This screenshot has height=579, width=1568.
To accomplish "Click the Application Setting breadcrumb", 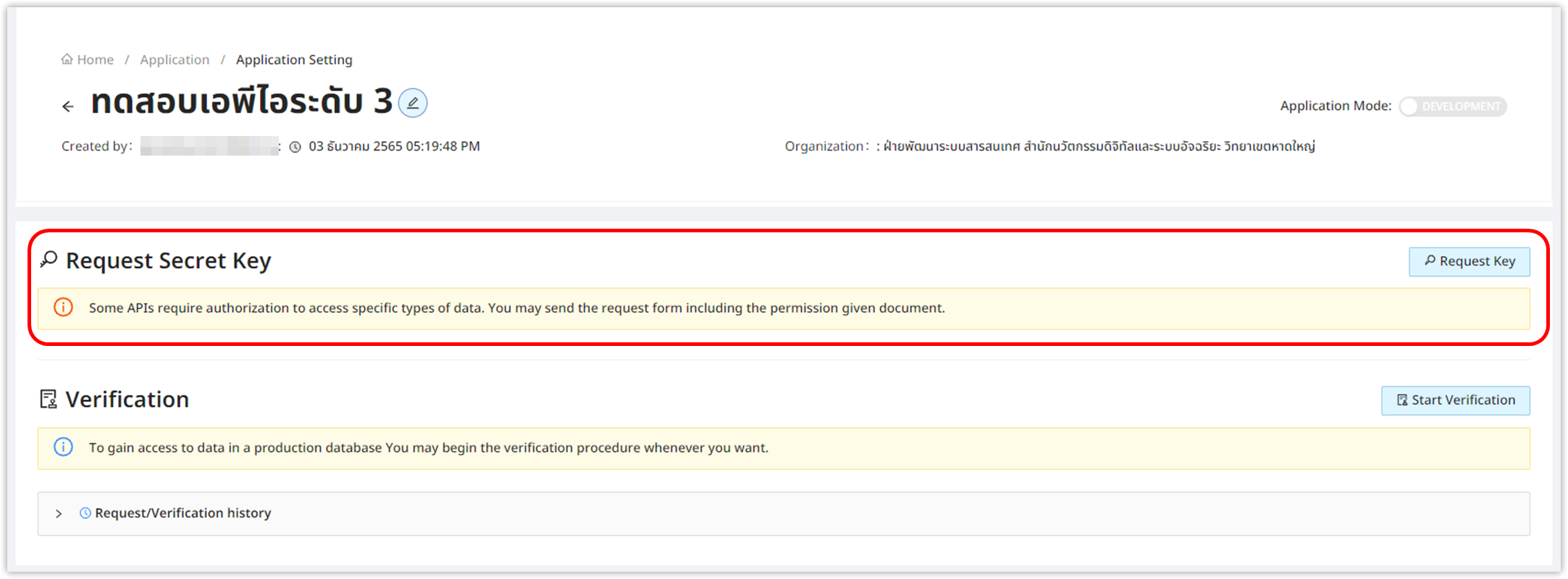I will click(294, 59).
